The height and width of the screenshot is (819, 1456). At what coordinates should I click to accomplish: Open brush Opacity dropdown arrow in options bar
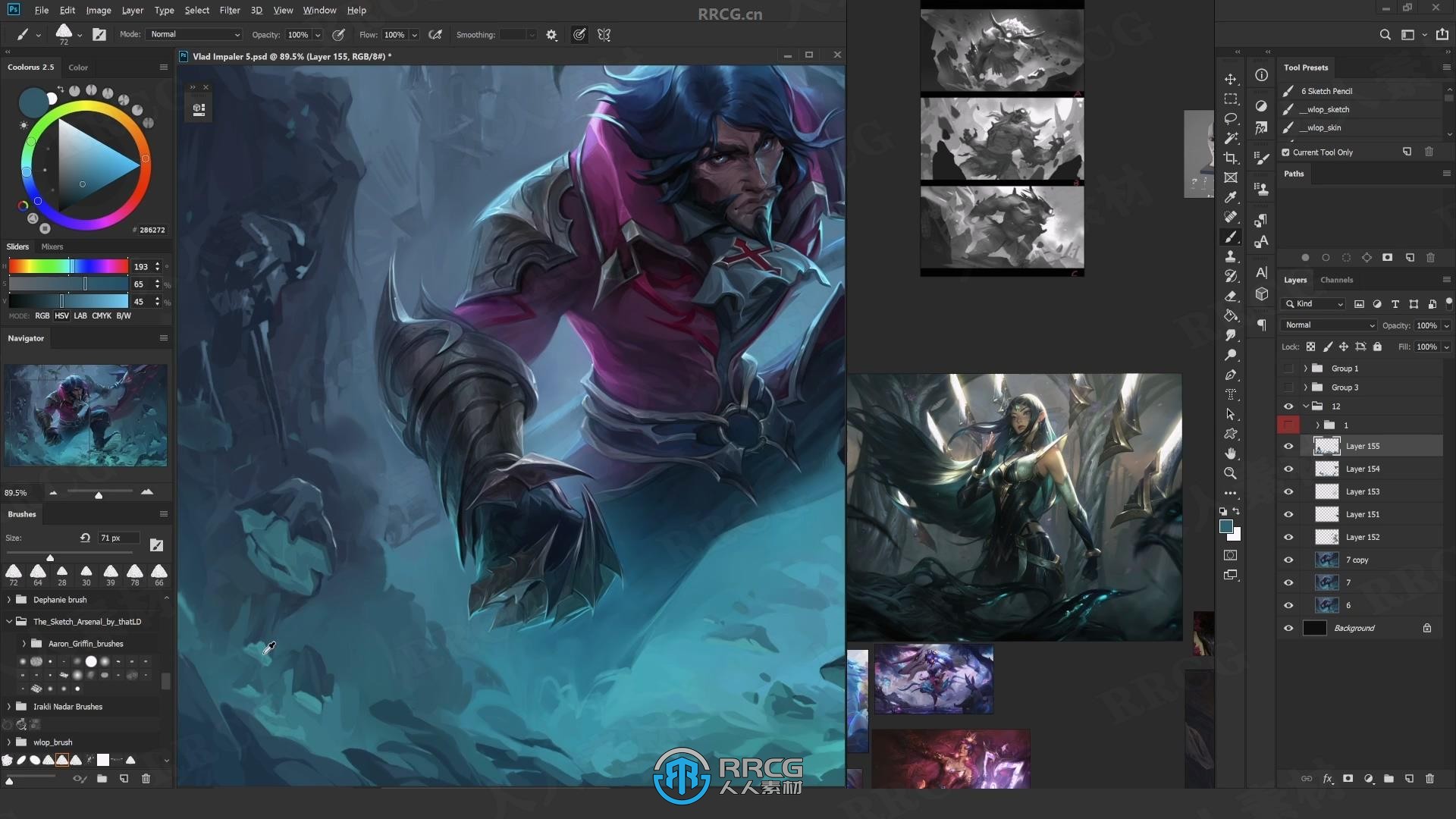coord(318,35)
